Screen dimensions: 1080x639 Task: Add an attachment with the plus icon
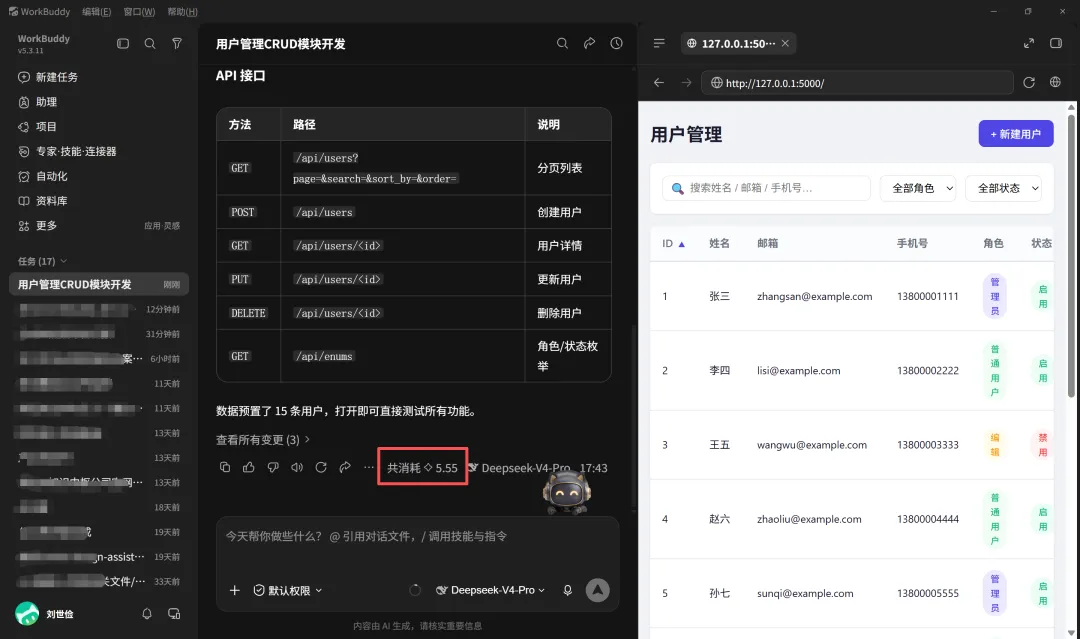pyautogui.click(x=235, y=590)
